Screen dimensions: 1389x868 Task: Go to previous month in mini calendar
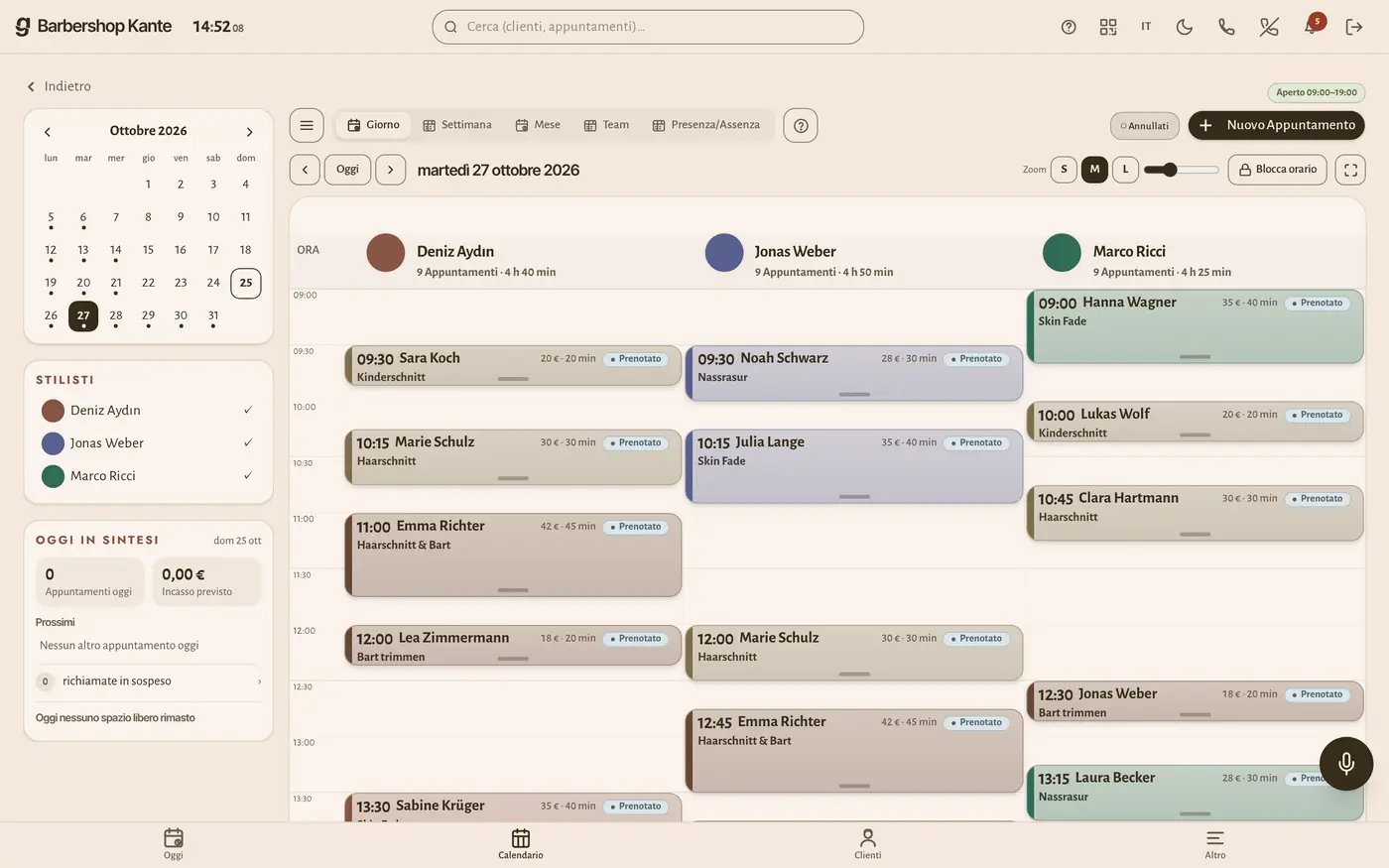point(47,131)
